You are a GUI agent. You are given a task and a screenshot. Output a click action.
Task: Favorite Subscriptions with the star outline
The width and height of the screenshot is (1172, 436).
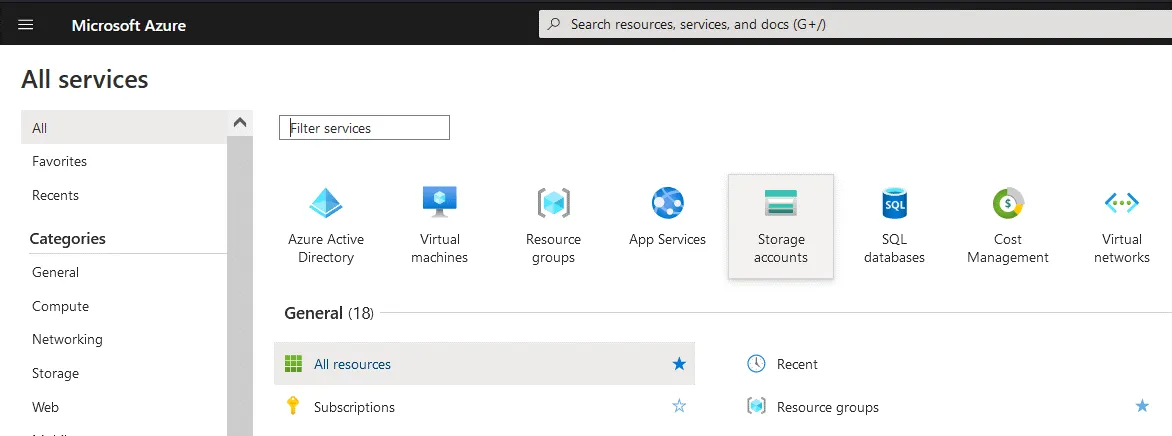tap(679, 407)
